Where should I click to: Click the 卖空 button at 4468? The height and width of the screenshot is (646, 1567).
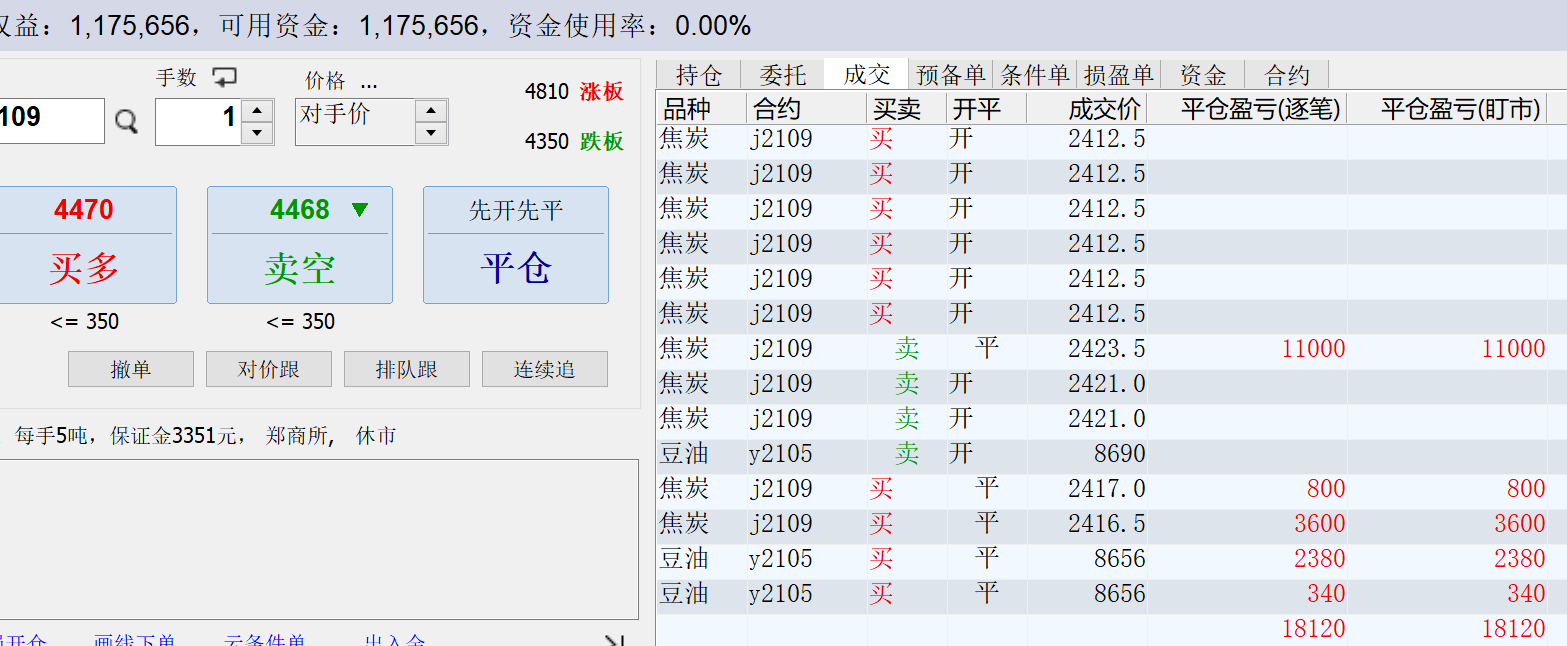pos(300,245)
